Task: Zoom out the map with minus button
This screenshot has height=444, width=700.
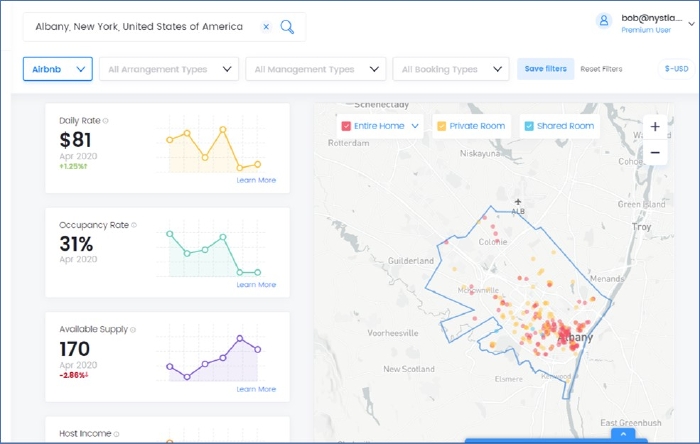Action: (x=655, y=153)
